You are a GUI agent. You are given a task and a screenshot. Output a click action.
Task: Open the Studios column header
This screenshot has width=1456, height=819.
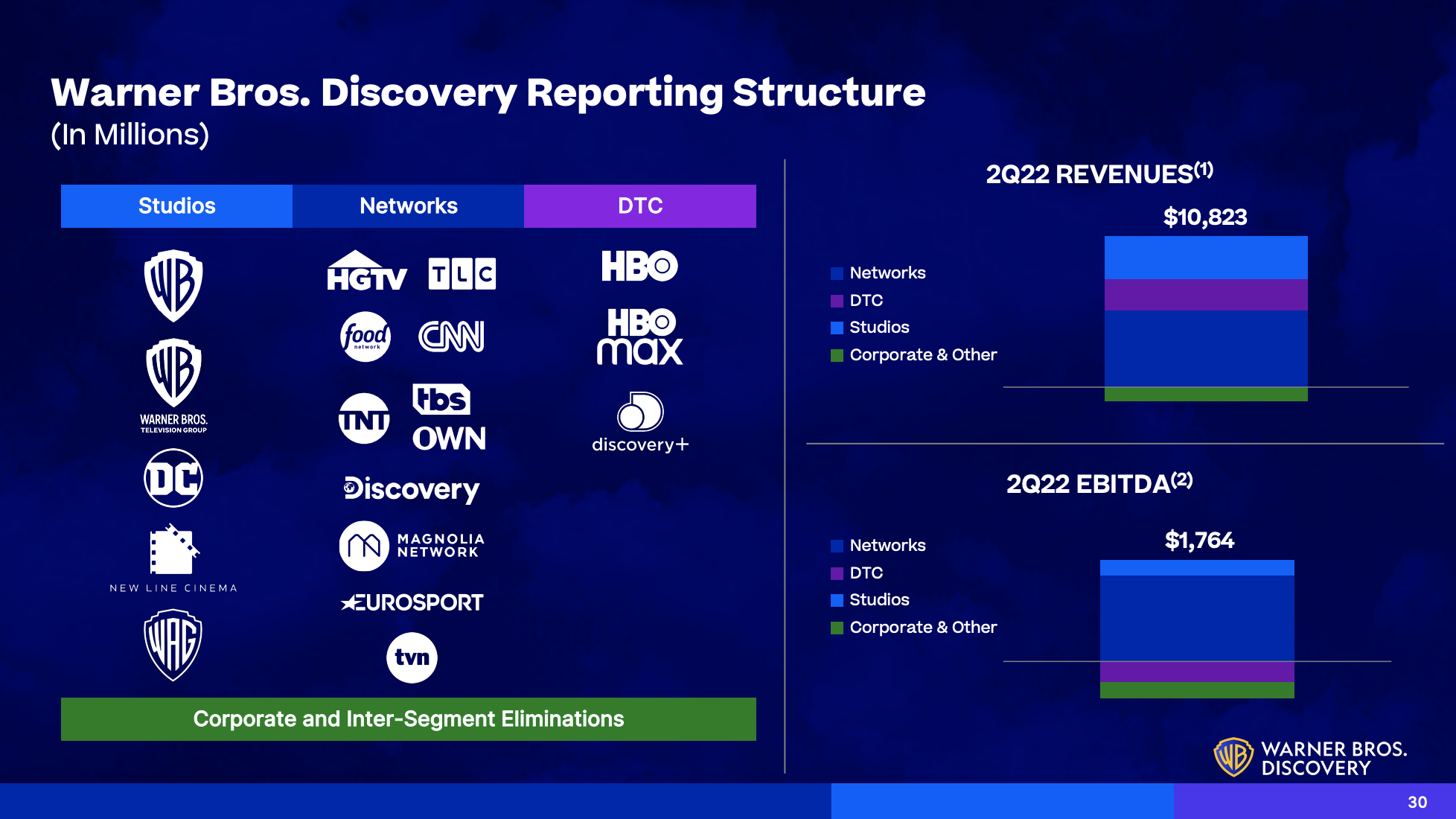(176, 206)
